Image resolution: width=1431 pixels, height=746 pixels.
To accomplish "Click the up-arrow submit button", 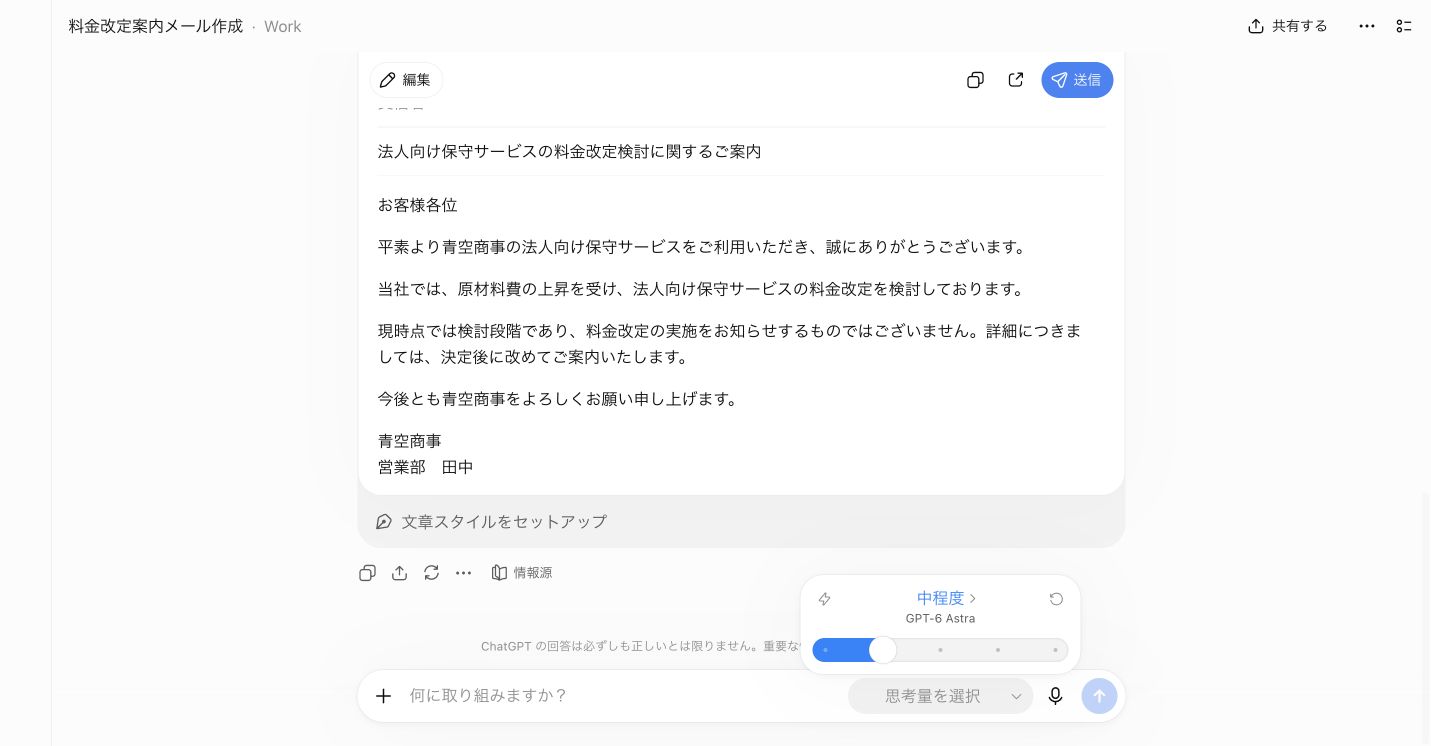I will click(1099, 696).
